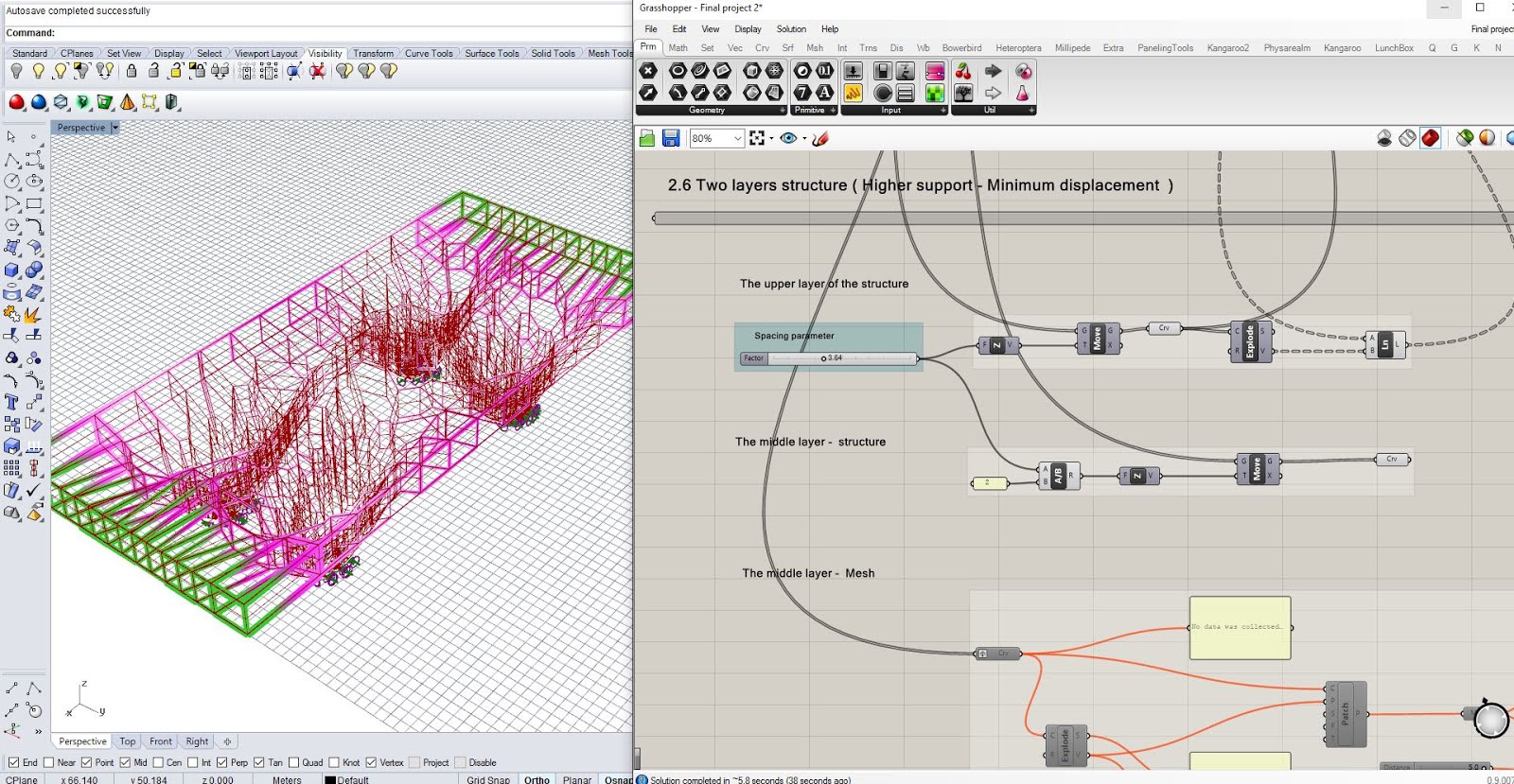Open the eye preview options dropdown arrow
Viewport: 1514px width, 784px height.
point(804,138)
